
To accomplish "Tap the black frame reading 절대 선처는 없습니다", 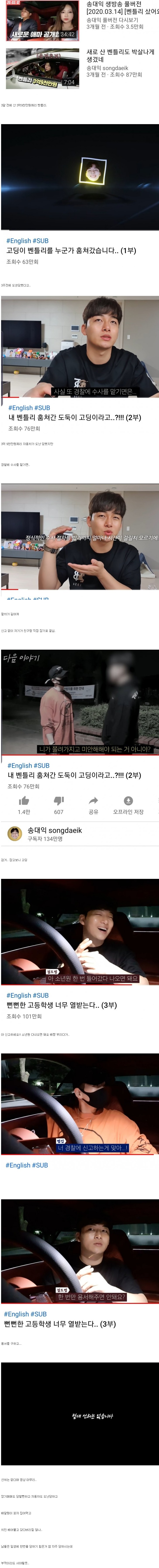I will 80,1413.
